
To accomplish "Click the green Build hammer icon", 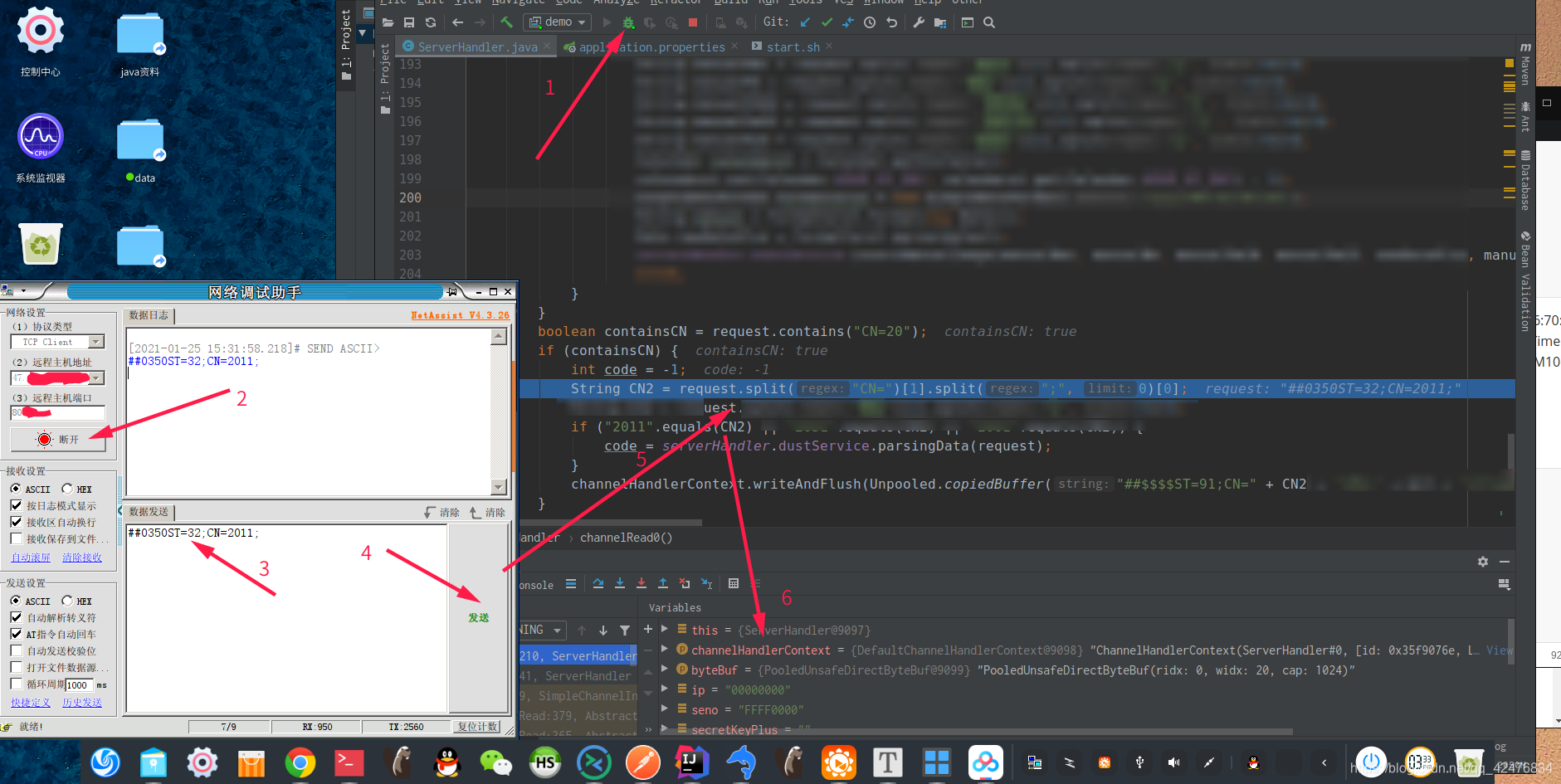I will (x=506, y=22).
